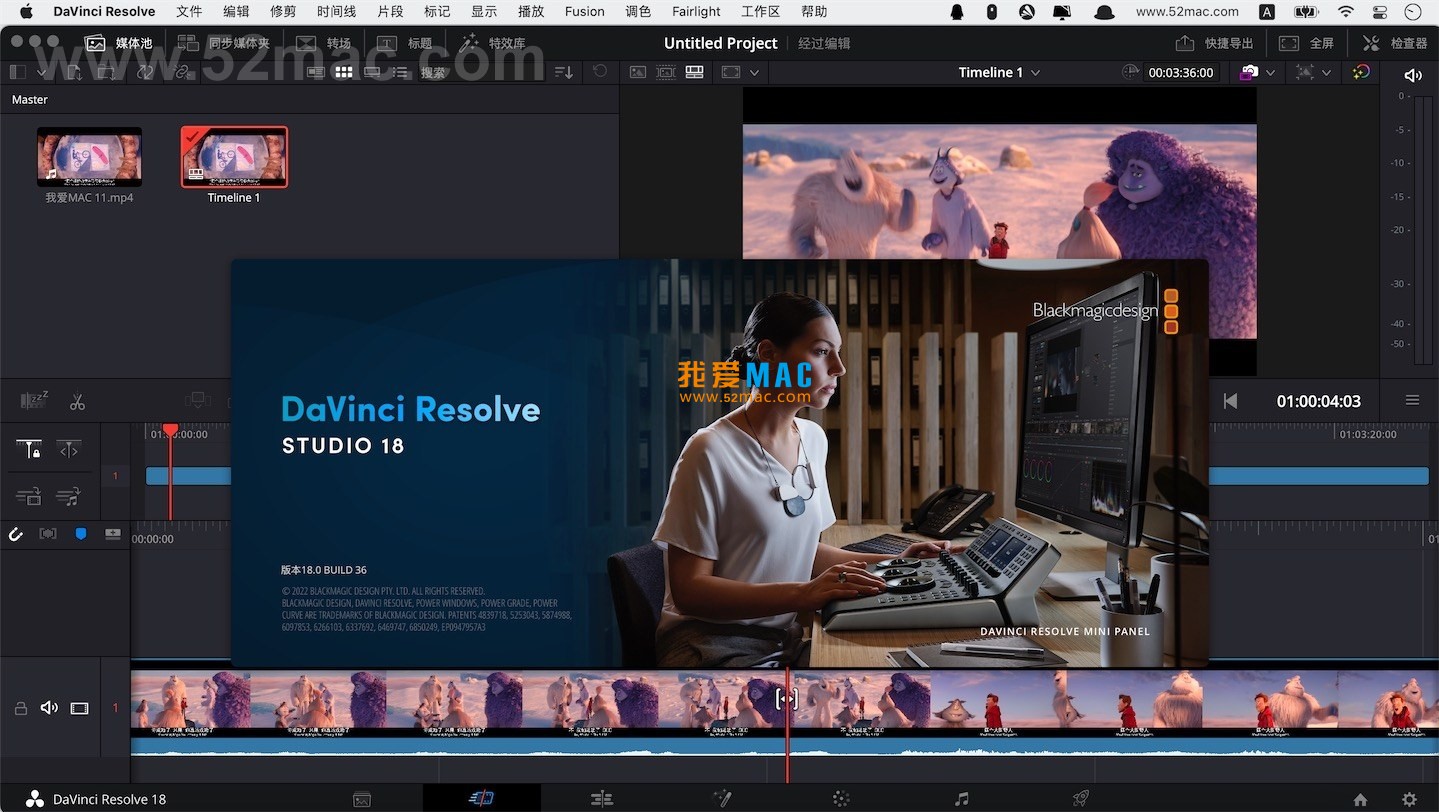Switch to the 转场 transitions panel
Screen dimensions: 1439x812
(323, 43)
